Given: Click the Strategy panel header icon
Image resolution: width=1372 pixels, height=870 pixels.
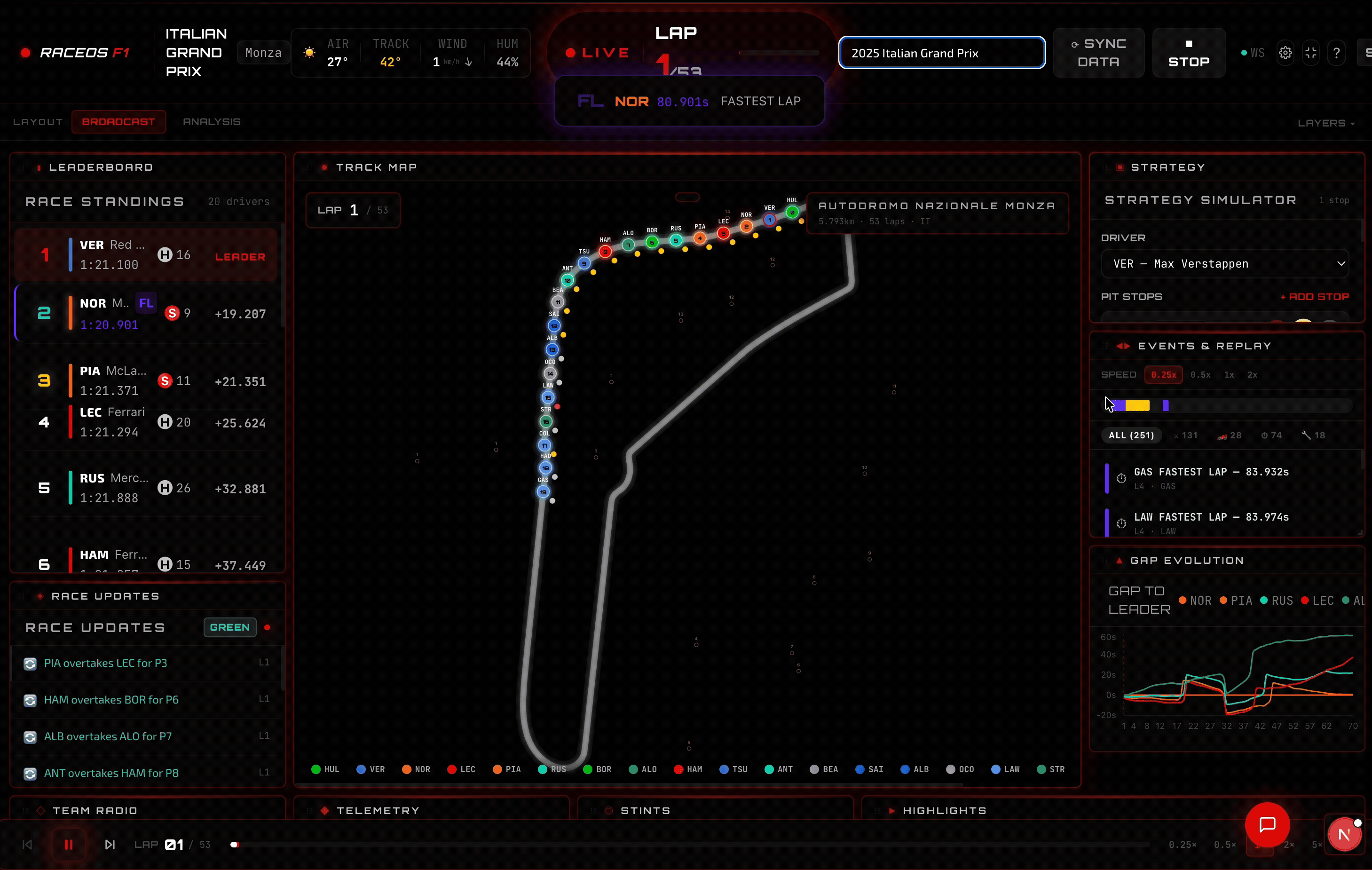Looking at the screenshot, I should click(1120, 167).
